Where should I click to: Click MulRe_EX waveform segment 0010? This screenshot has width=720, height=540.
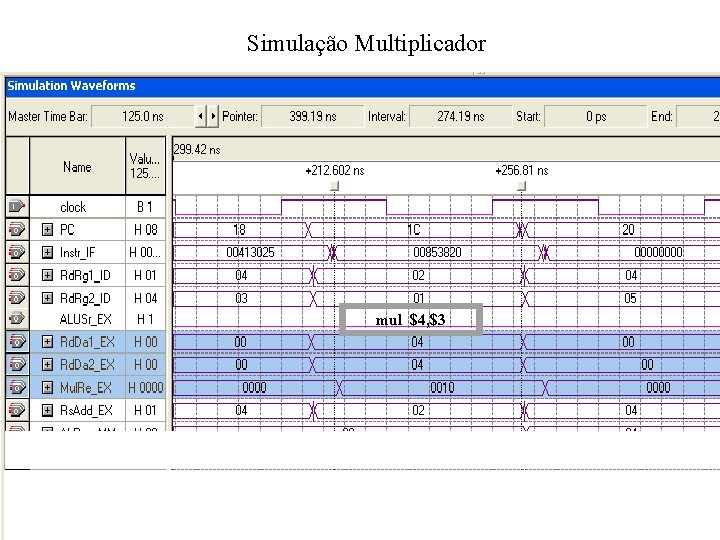point(442,388)
